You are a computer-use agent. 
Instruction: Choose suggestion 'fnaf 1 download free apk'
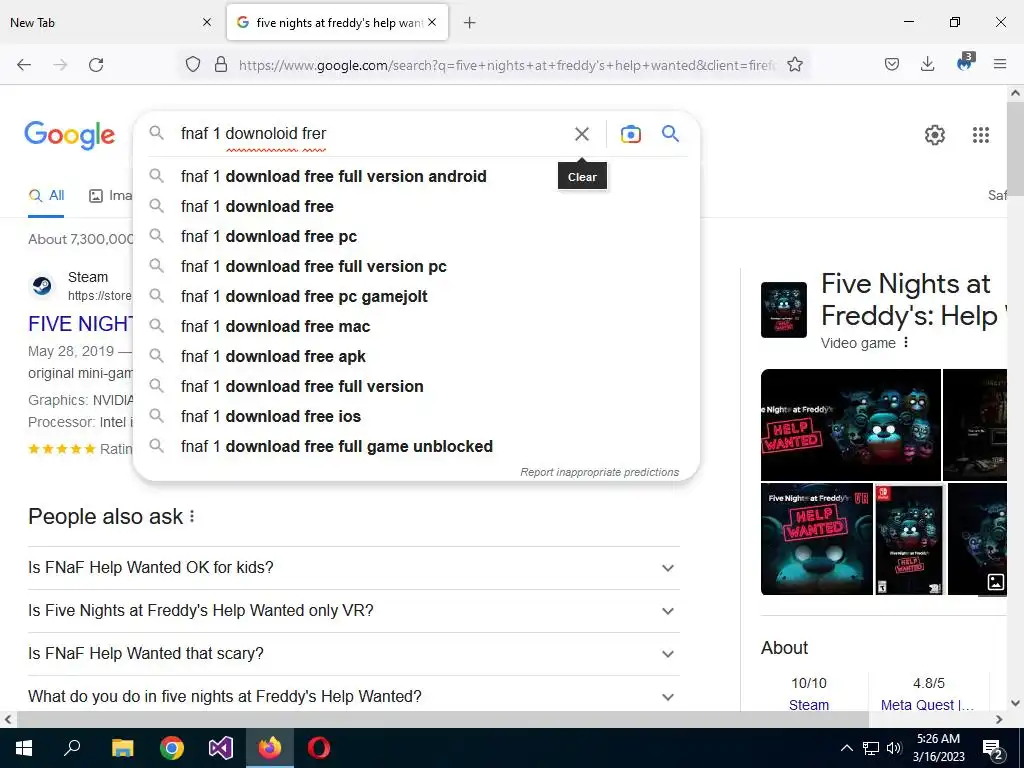pos(416,357)
